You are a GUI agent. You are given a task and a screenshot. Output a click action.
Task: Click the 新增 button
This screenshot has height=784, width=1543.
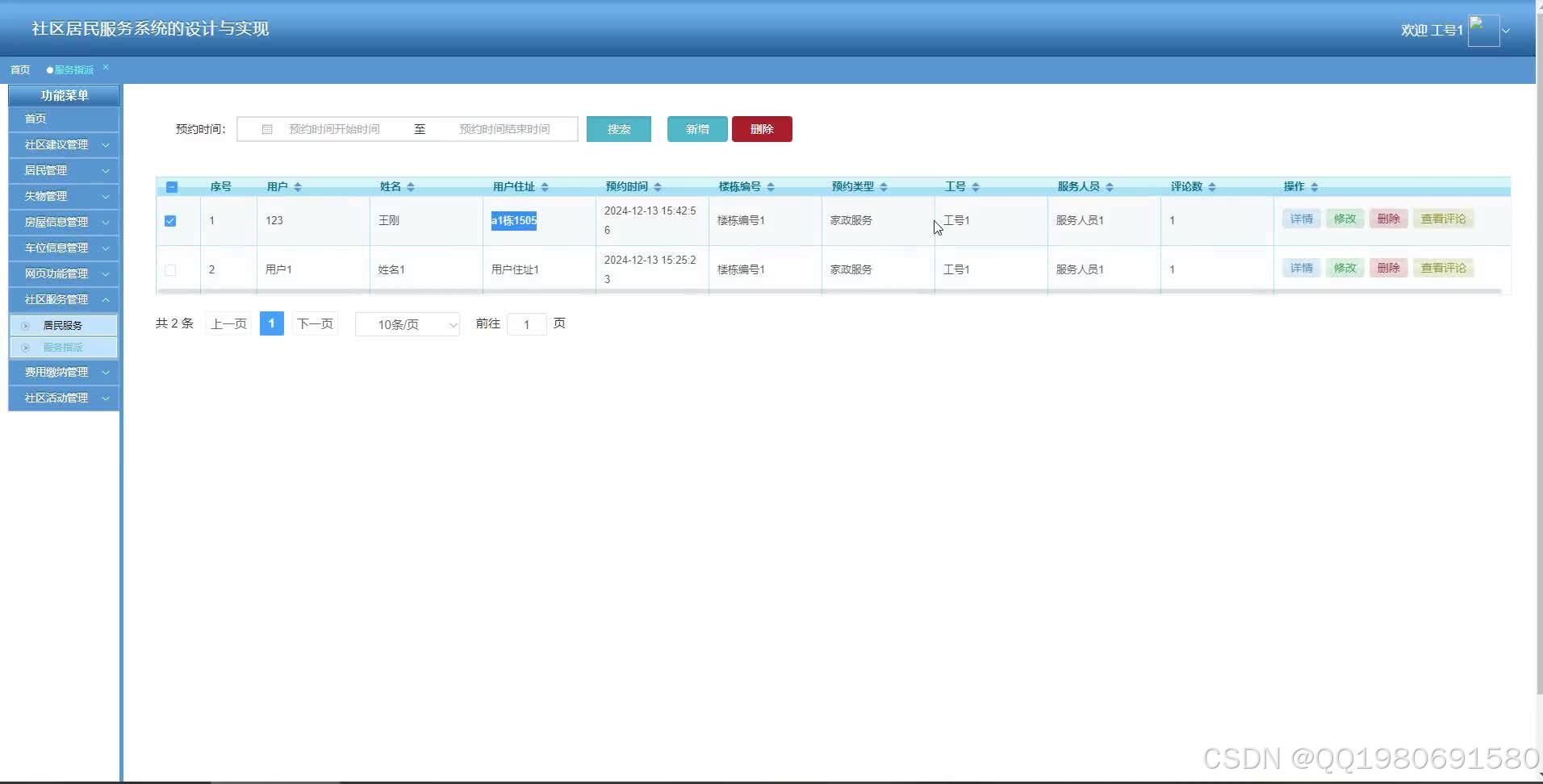pos(697,129)
